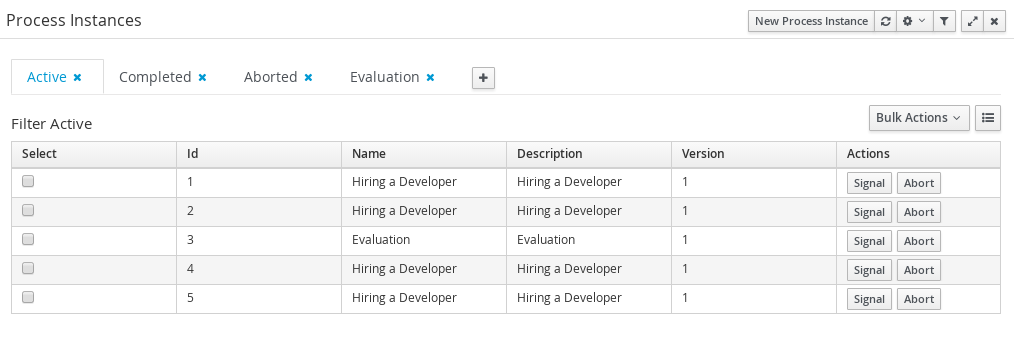Screen dimensions: 1014x363
Task: Click the New Process Instance button
Action: coord(812,21)
